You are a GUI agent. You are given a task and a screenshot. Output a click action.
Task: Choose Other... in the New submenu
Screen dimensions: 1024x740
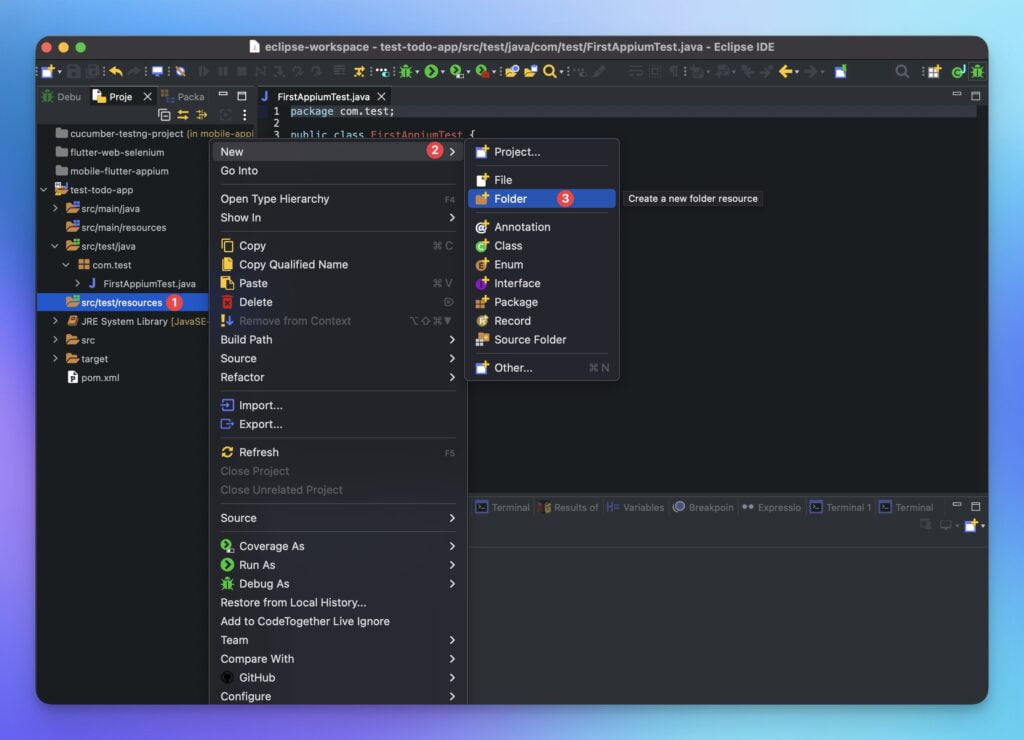point(542,368)
